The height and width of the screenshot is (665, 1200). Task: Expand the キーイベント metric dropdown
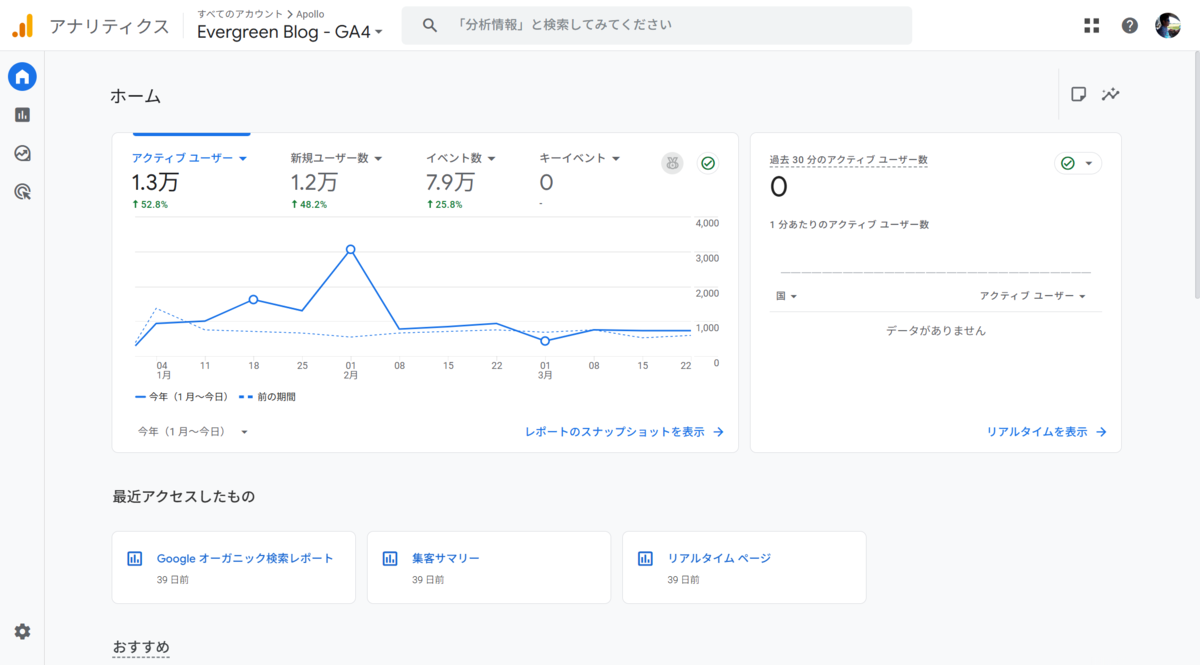(x=616, y=158)
